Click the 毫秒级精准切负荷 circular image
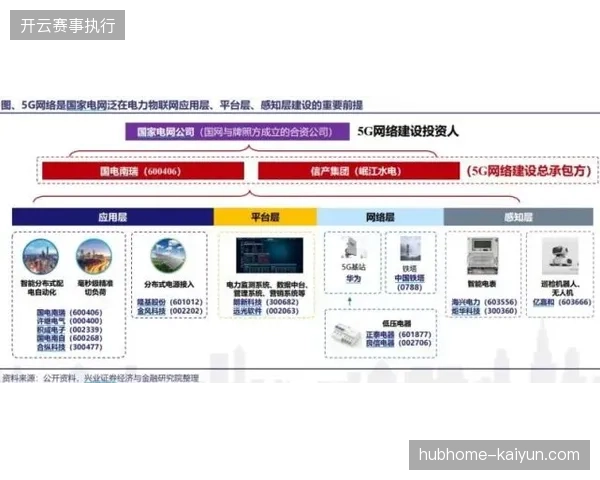The height and width of the screenshot is (480, 600). 94,256
